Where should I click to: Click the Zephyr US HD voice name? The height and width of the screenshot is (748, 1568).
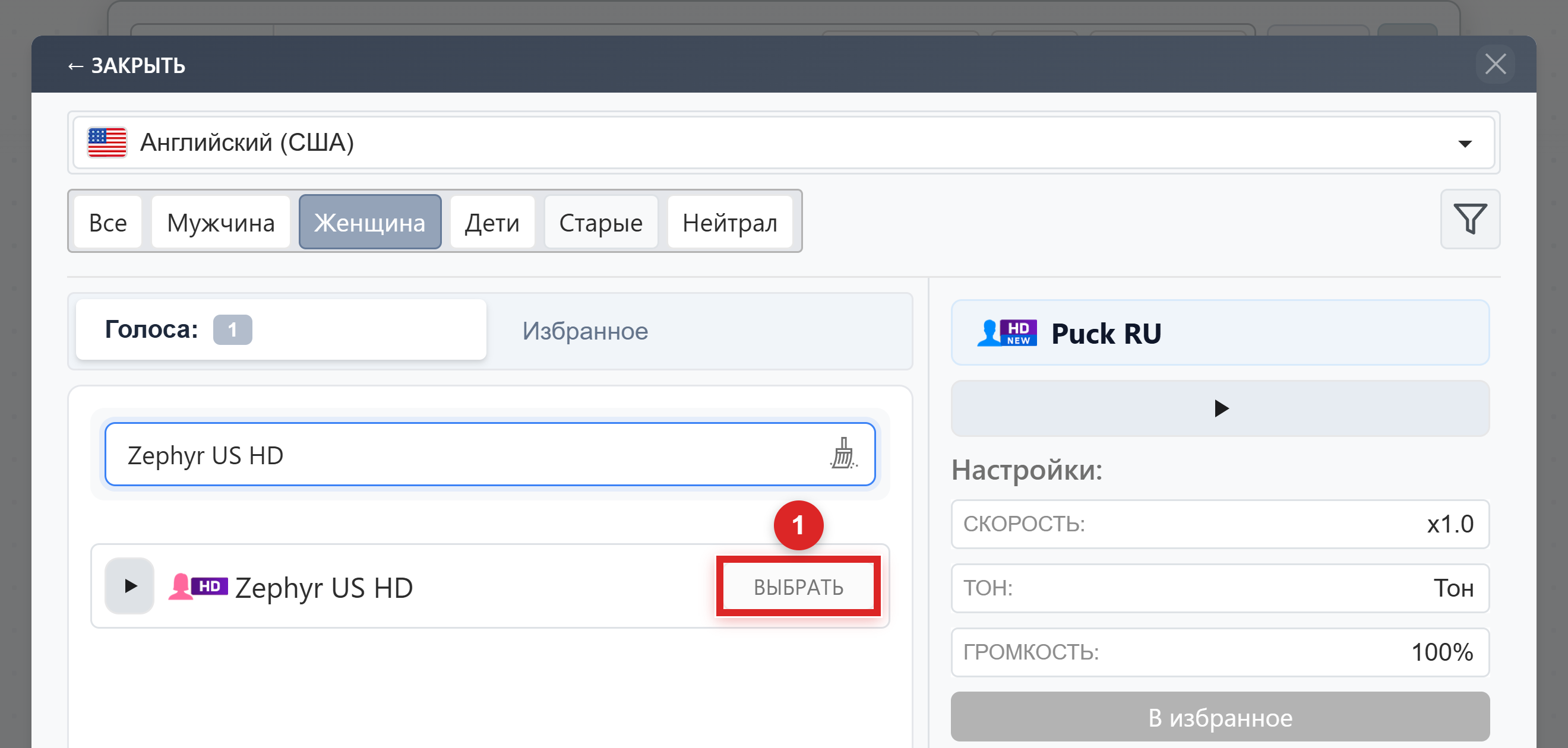coord(324,587)
